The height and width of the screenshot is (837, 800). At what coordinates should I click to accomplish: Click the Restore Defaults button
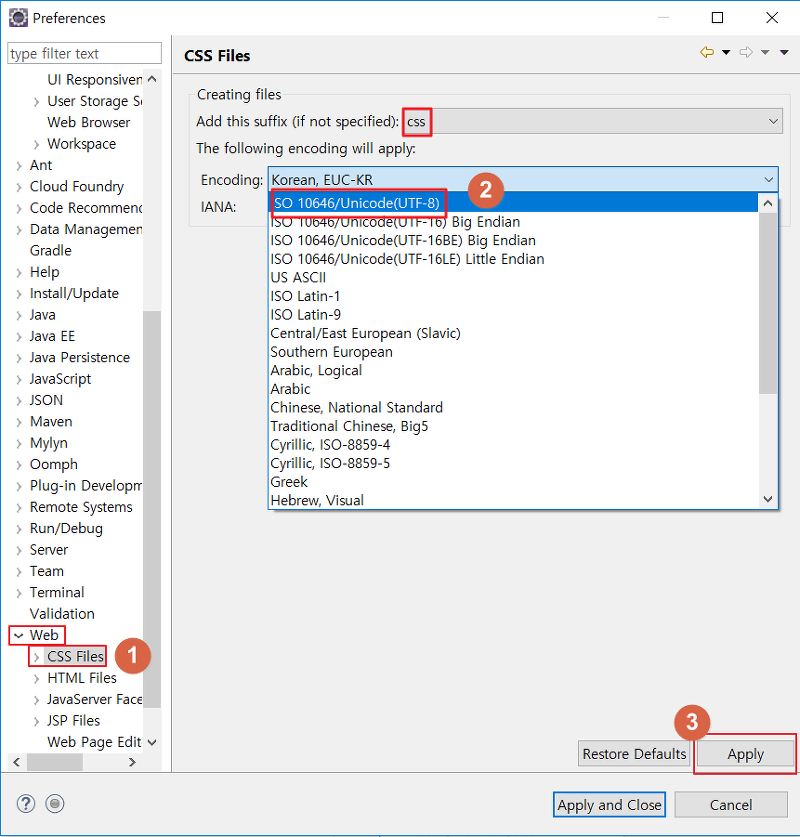click(x=634, y=754)
